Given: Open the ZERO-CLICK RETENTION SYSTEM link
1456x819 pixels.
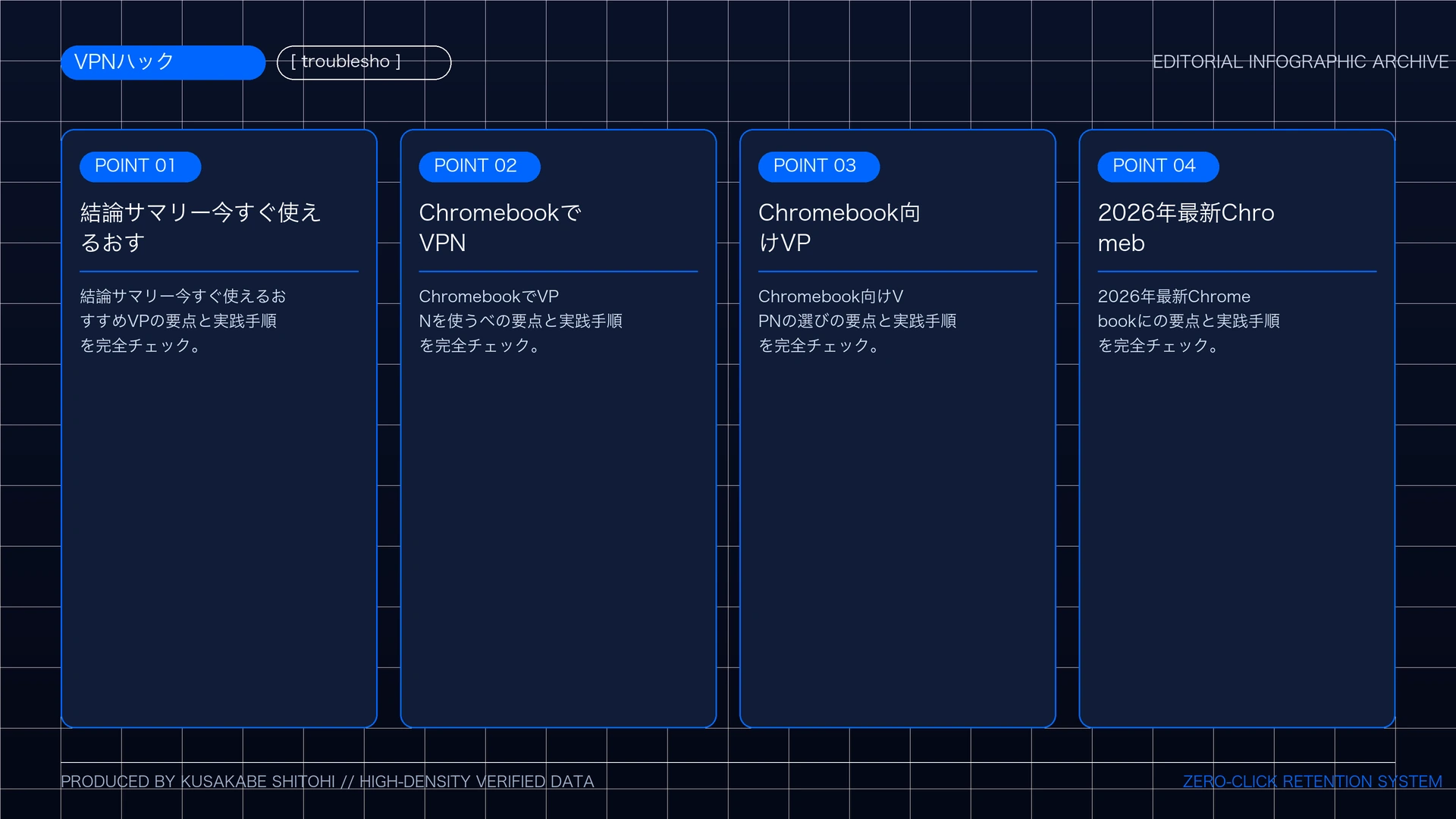Looking at the screenshot, I should [x=1313, y=782].
